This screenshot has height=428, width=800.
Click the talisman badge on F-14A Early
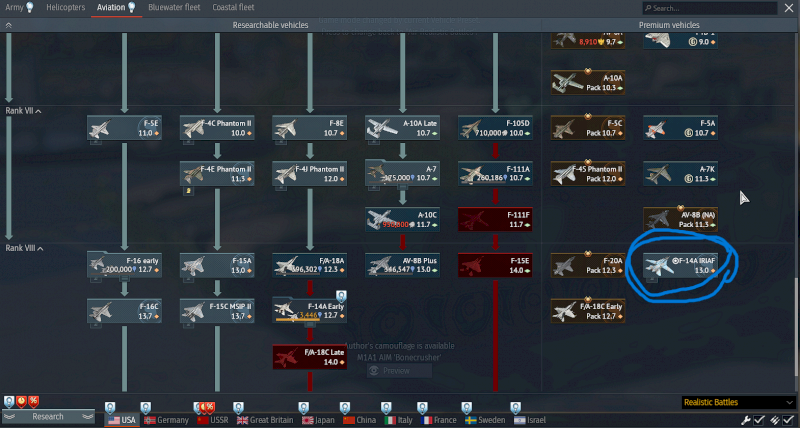coord(341,296)
